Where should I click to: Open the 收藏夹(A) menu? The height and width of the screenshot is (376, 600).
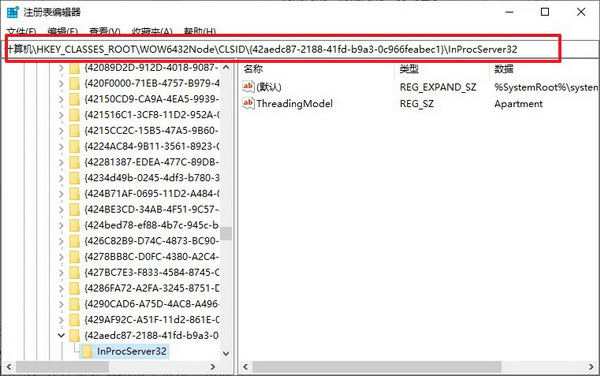(152, 31)
